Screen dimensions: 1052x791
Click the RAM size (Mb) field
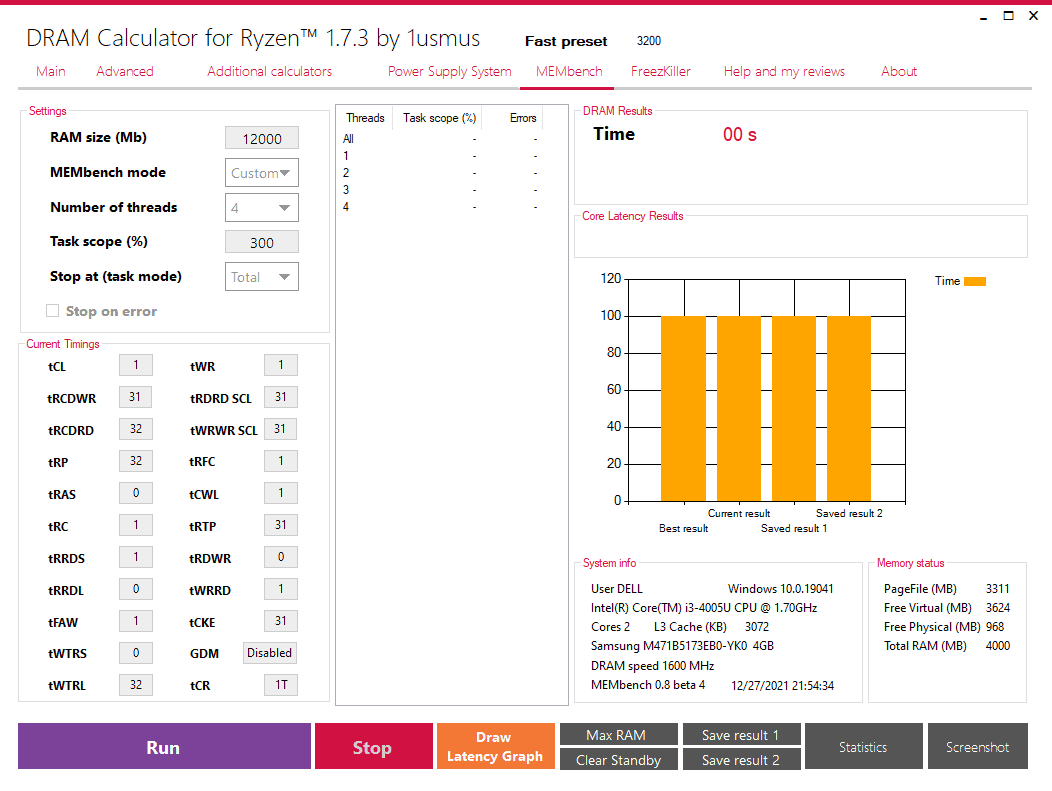click(262, 138)
